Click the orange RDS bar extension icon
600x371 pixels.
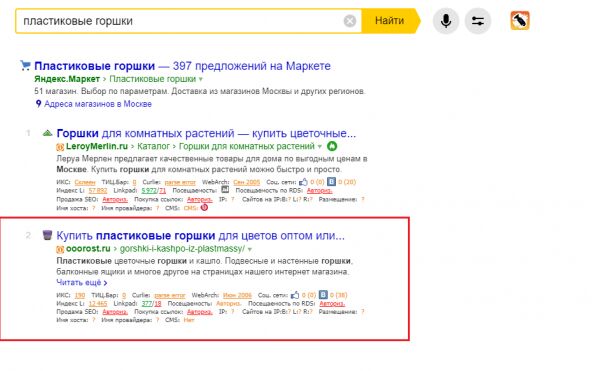point(520,20)
